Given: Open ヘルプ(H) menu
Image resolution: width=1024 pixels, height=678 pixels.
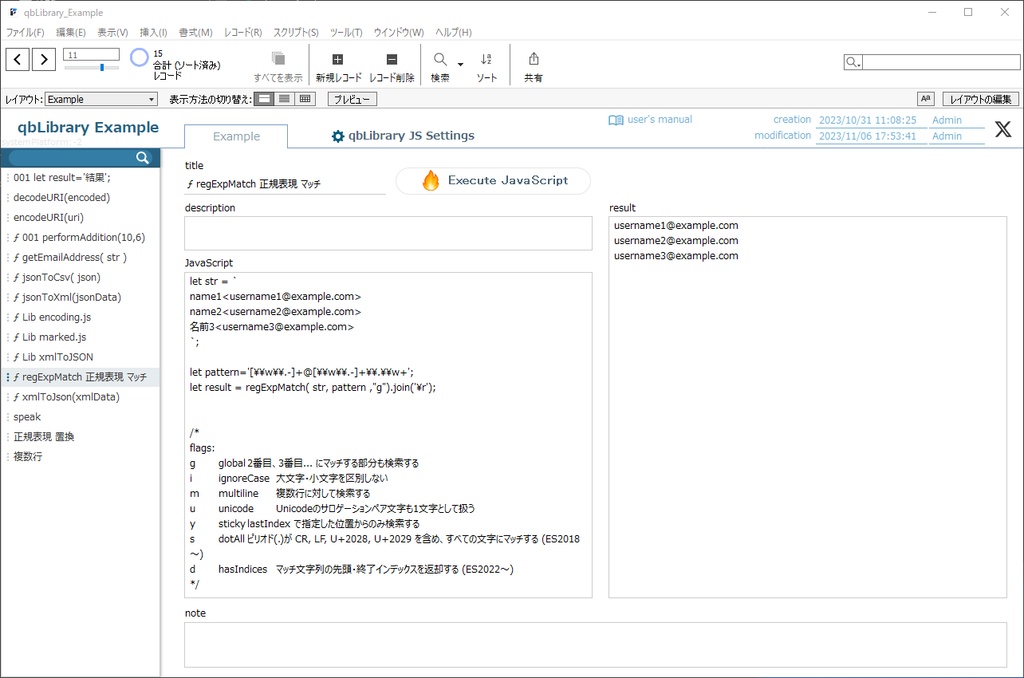Looking at the screenshot, I should (x=453, y=32).
